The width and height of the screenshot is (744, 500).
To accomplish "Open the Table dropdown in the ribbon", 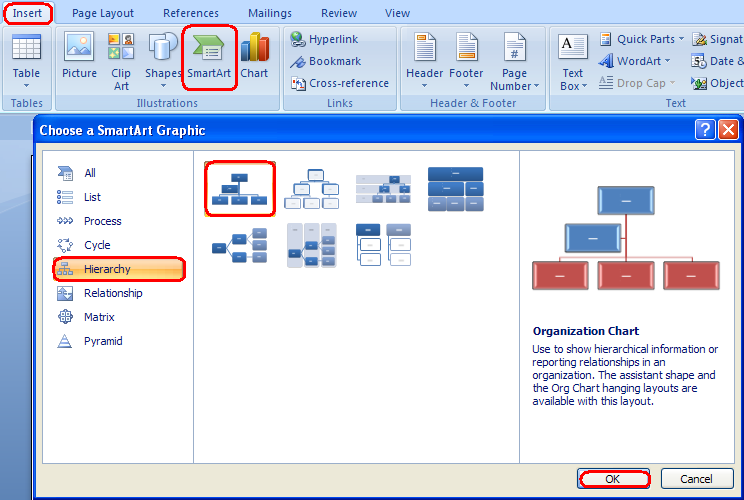I will click(x=26, y=61).
